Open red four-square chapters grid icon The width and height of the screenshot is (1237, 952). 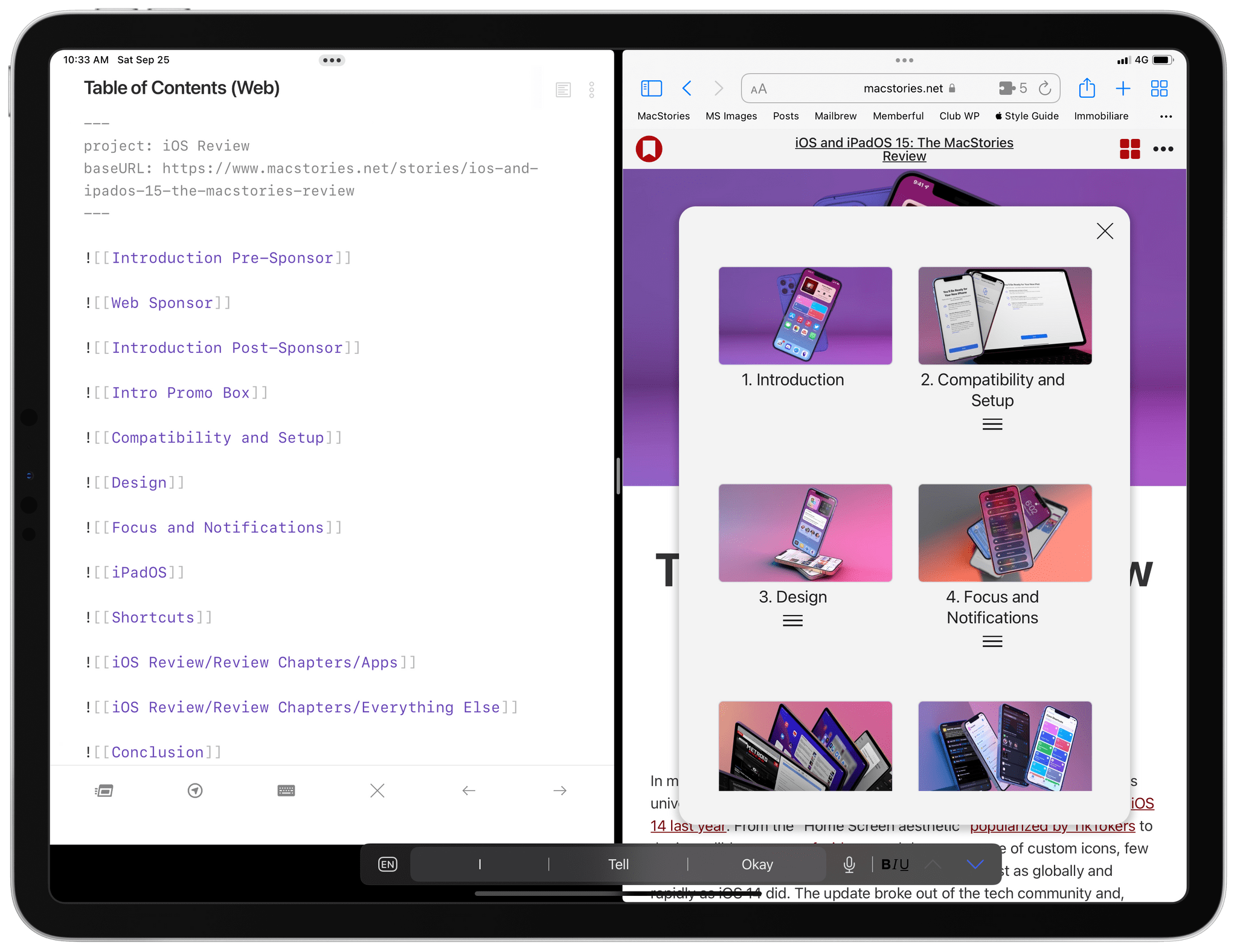(1129, 149)
